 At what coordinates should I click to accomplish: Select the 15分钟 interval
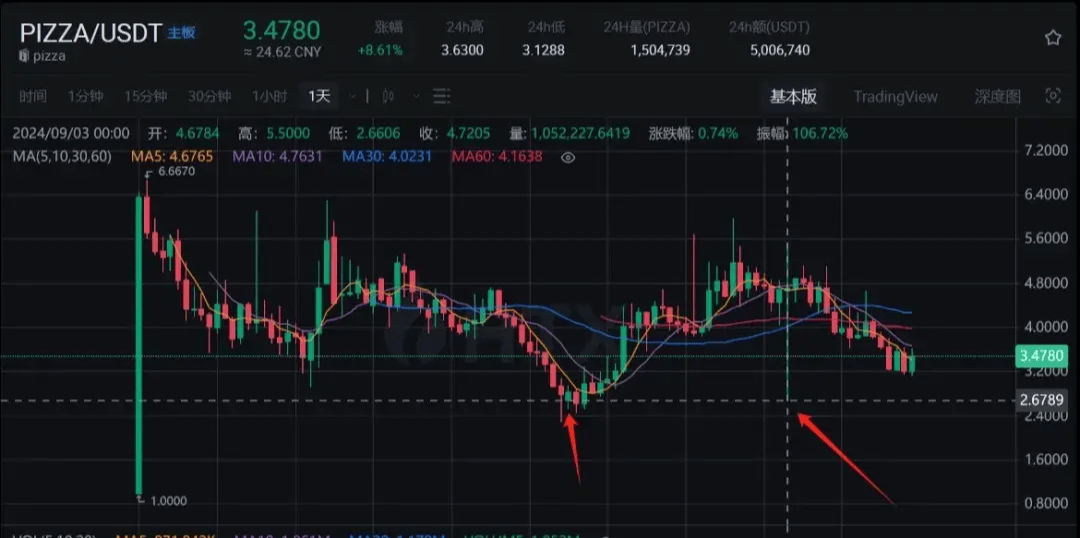click(x=145, y=96)
